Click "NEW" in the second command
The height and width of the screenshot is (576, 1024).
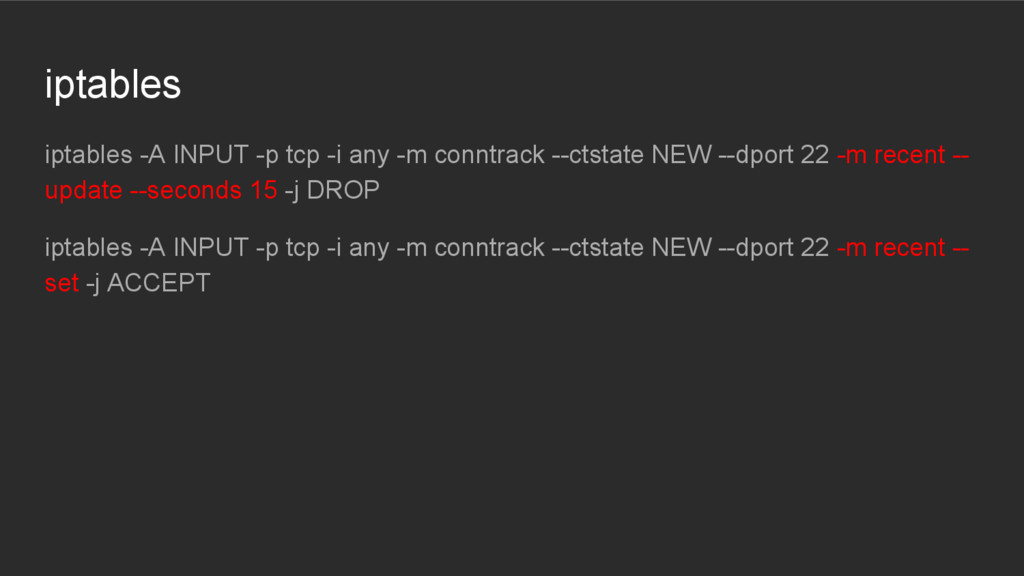681,248
